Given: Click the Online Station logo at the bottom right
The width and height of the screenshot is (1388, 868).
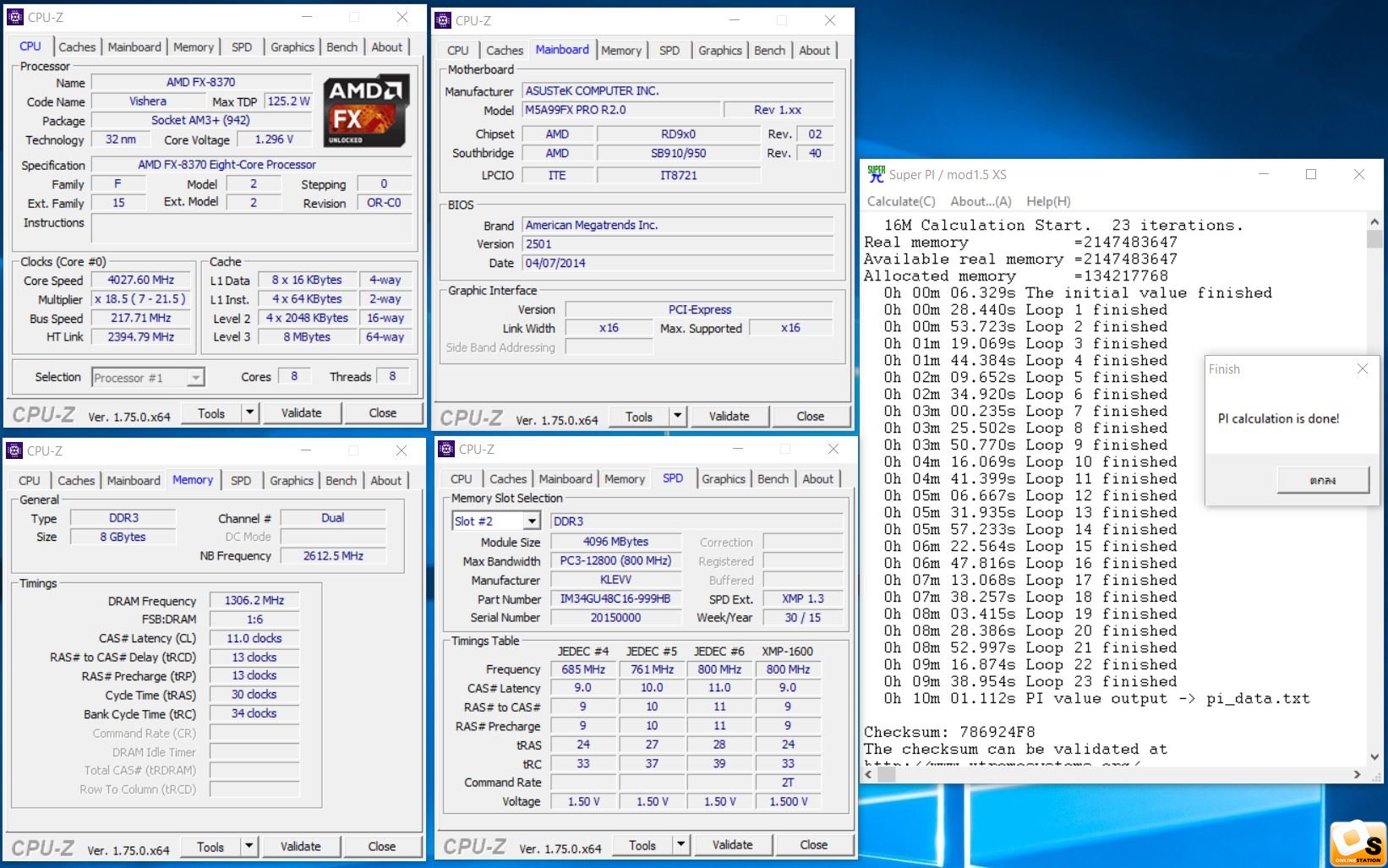Looking at the screenshot, I should point(1358,843).
